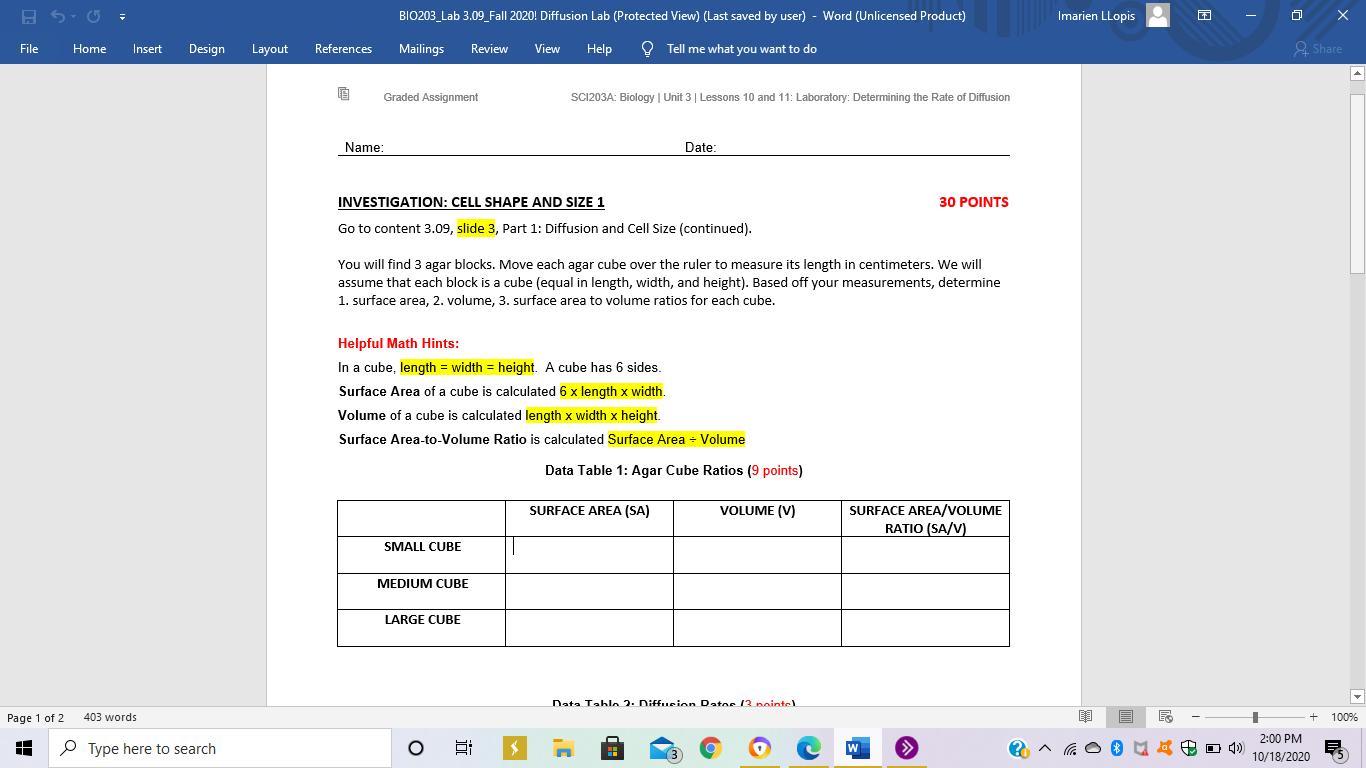
Task: Show hidden system tray icons
Action: click(1045, 748)
